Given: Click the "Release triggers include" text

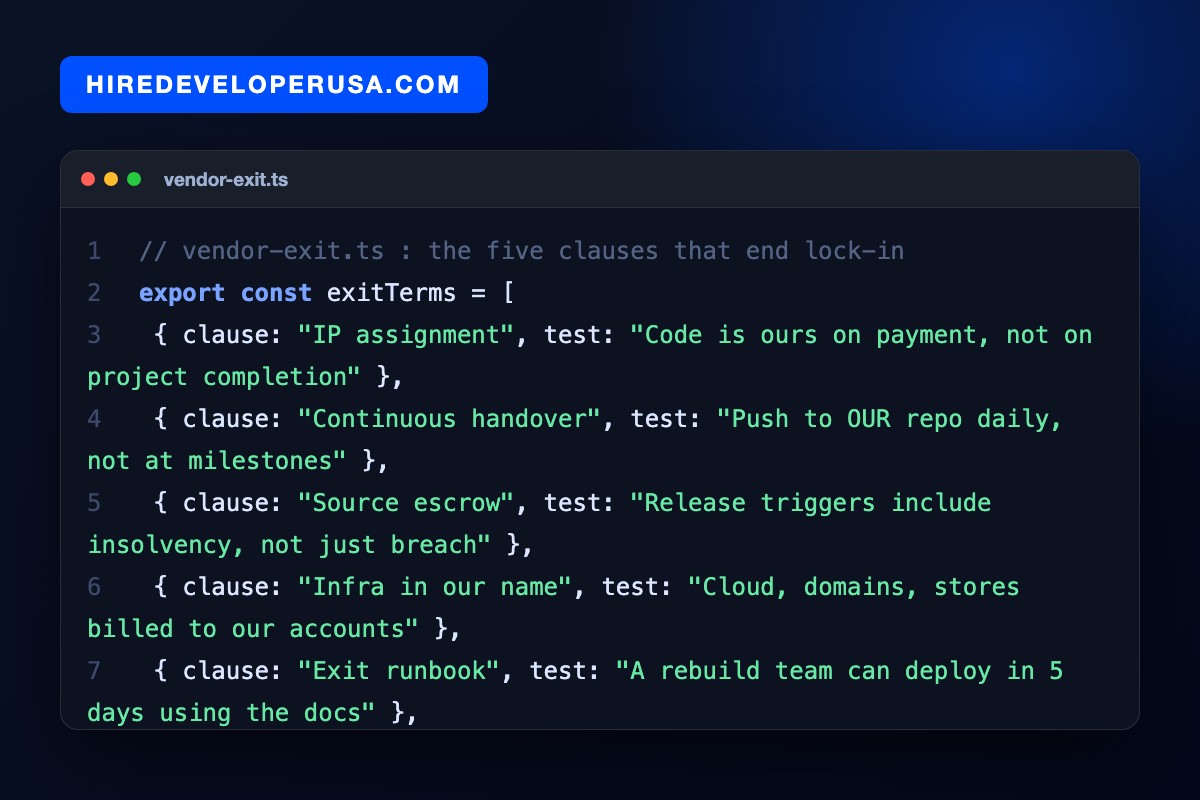Looking at the screenshot, I should tap(810, 503).
